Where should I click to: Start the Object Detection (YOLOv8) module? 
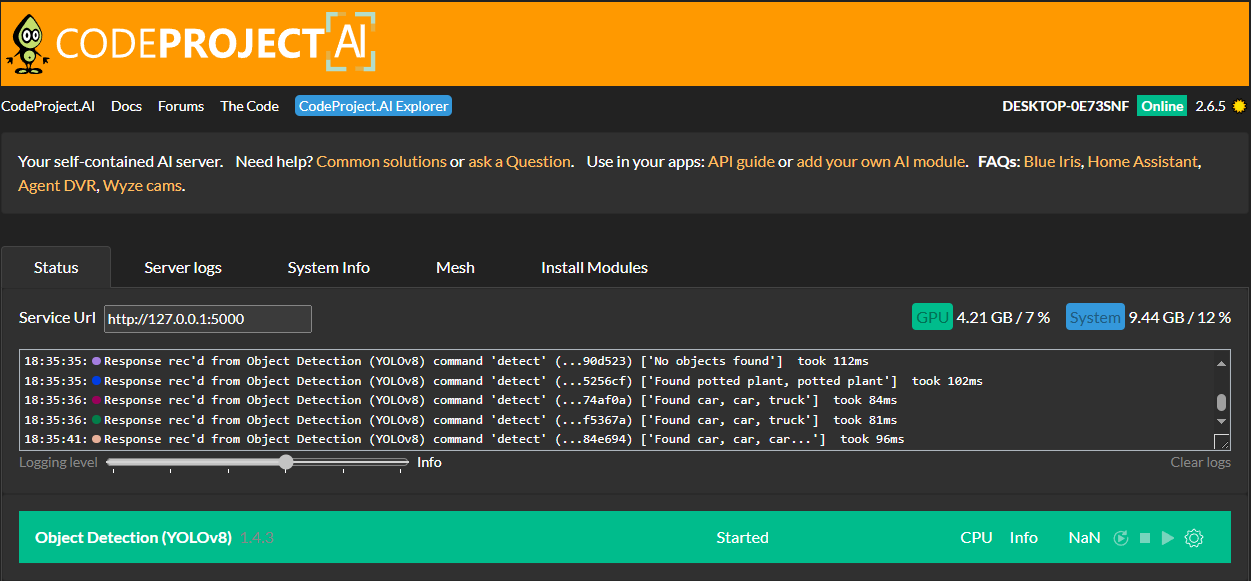click(1168, 538)
